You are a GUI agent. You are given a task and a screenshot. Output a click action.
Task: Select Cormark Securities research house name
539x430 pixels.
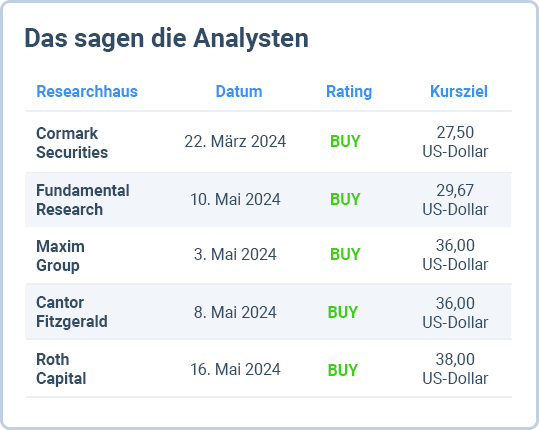click(72, 143)
